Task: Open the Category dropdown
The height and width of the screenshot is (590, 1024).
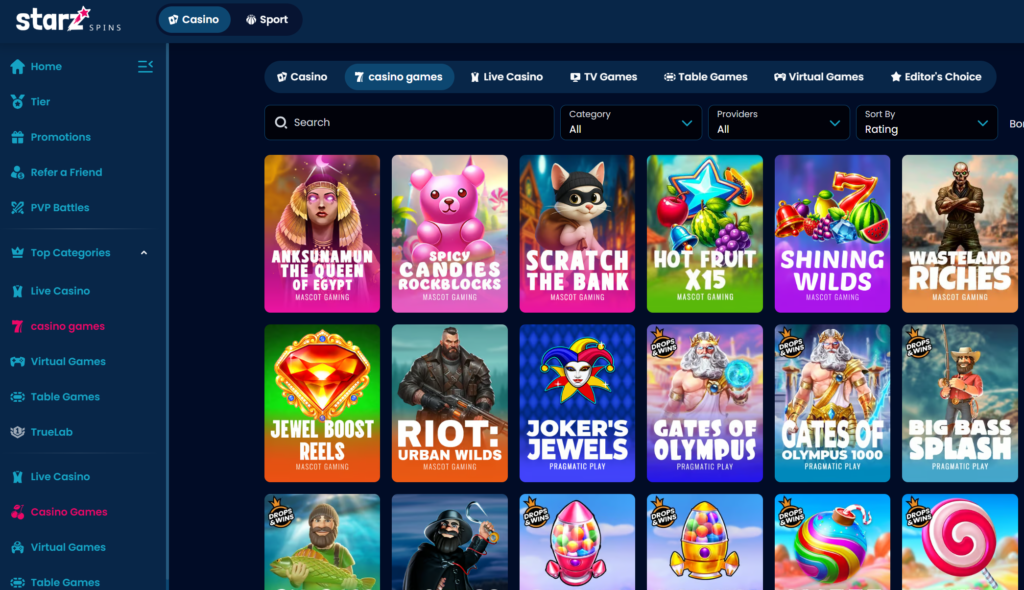Action: [x=631, y=122]
